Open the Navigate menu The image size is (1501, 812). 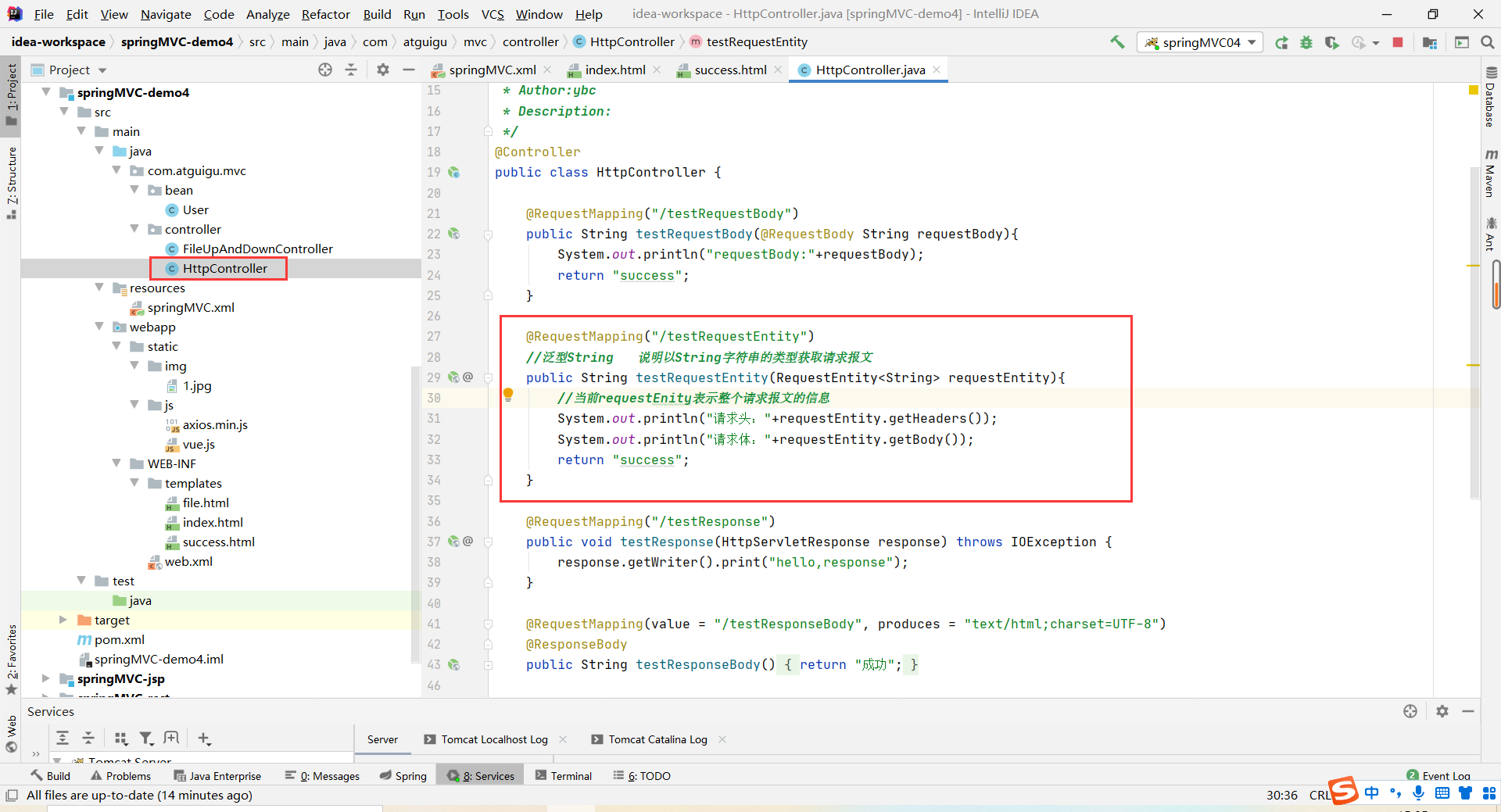[166, 14]
